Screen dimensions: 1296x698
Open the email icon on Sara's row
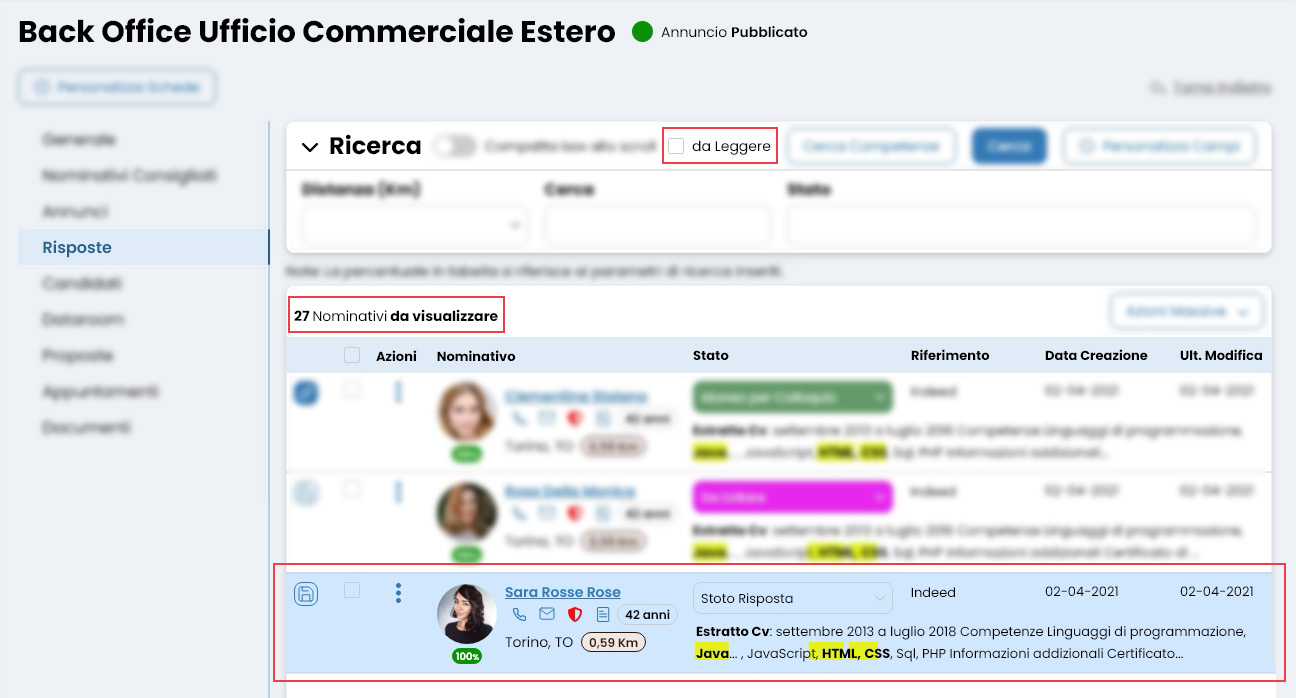point(546,616)
